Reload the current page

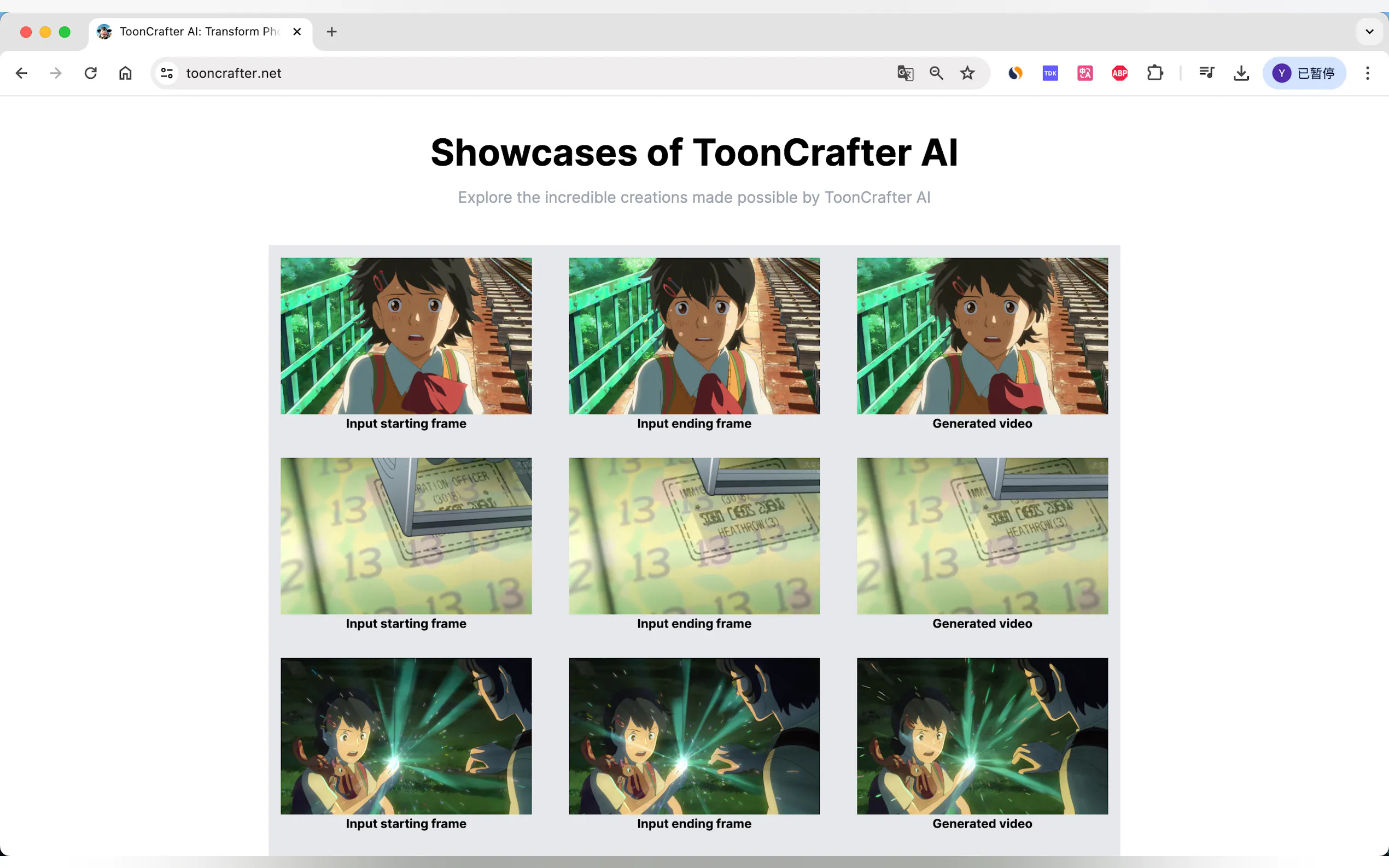pyautogui.click(x=91, y=73)
